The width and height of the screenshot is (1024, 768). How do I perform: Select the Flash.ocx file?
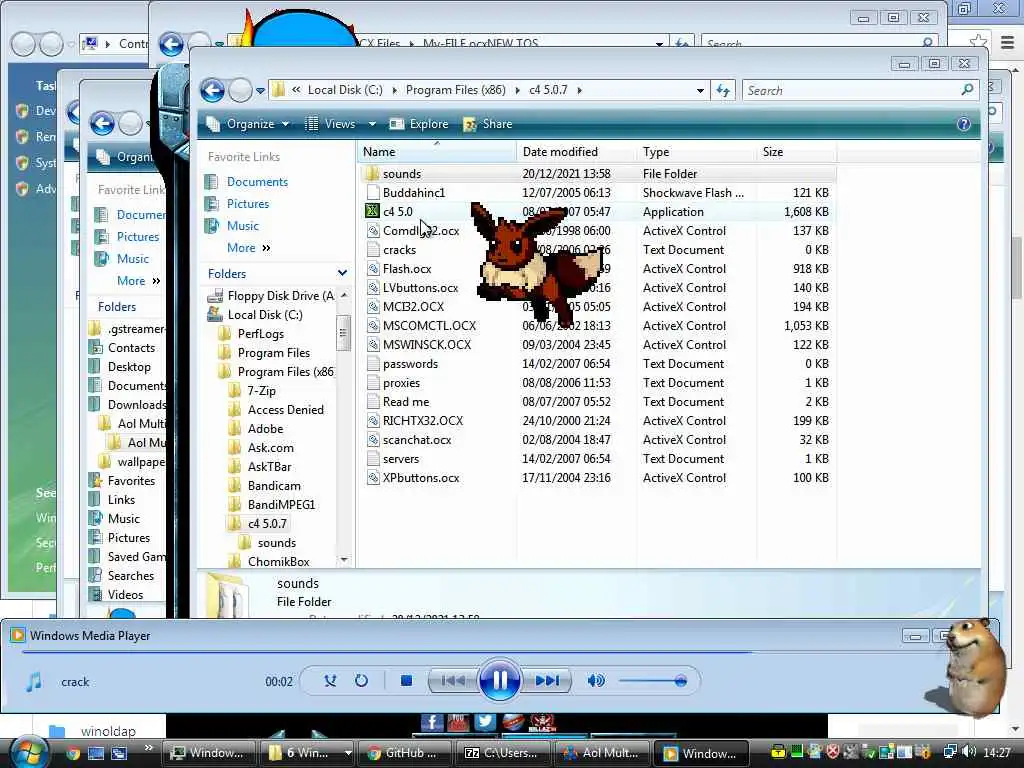coord(407,269)
